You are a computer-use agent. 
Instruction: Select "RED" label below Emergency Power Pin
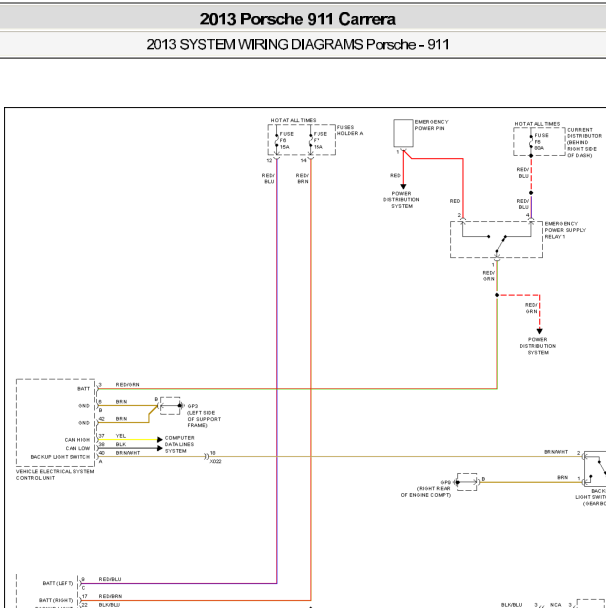pyautogui.click(x=395, y=176)
